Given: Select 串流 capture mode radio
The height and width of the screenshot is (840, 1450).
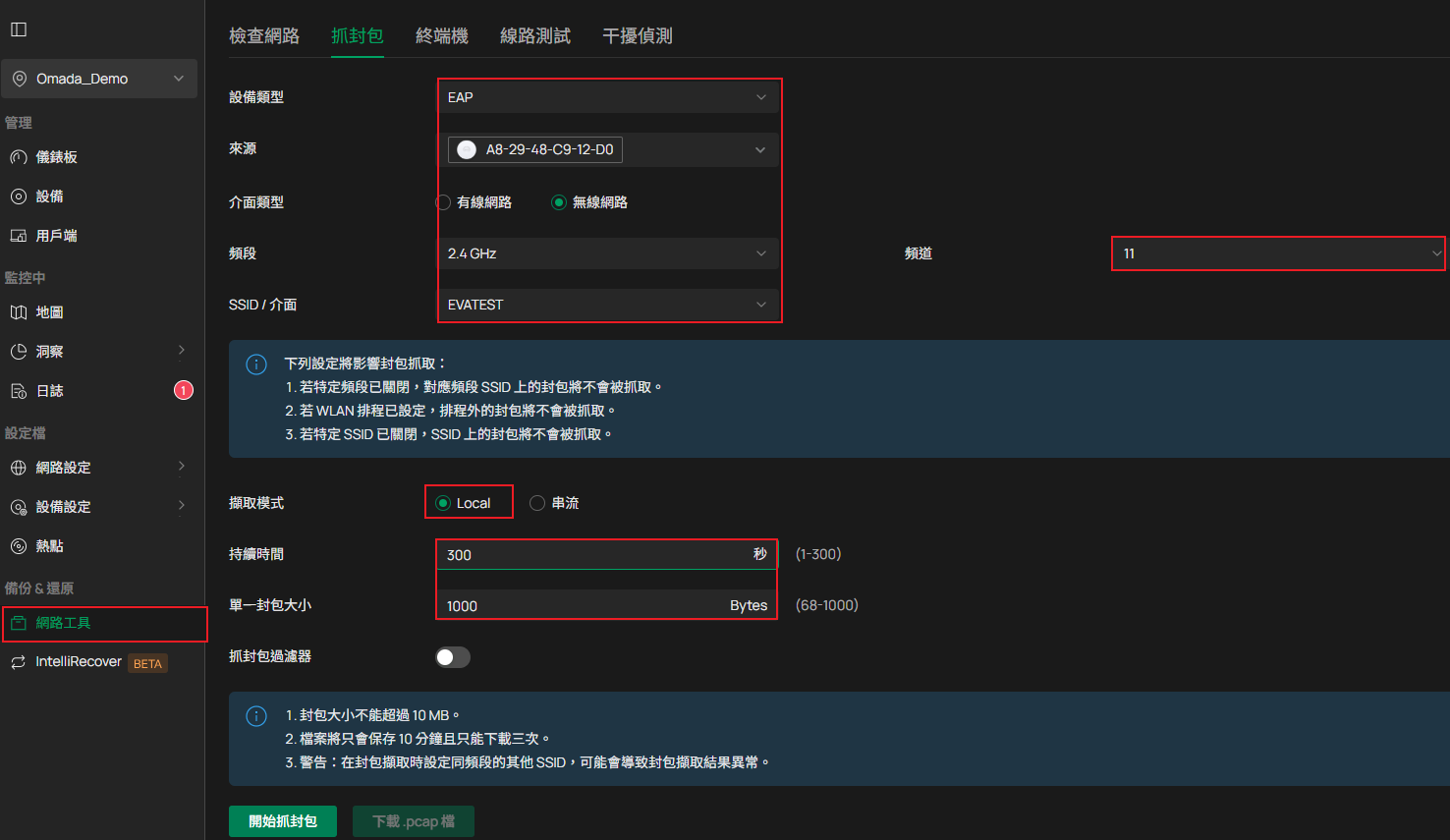Looking at the screenshot, I should (x=537, y=503).
